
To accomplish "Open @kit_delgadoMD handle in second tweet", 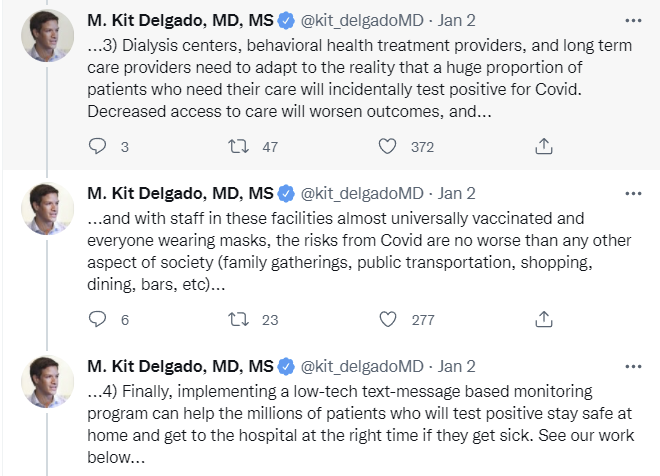I will [362, 194].
